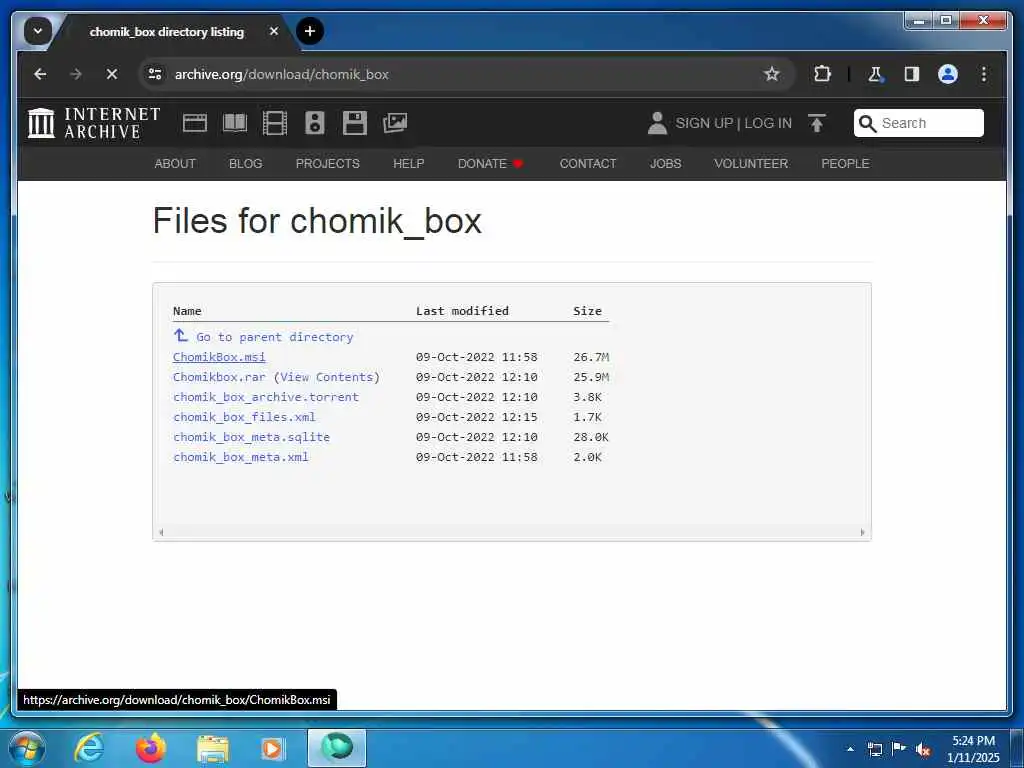The height and width of the screenshot is (768, 1024).
Task: Click the magnifier icon in the search box
Action: pyautogui.click(x=867, y=123)
